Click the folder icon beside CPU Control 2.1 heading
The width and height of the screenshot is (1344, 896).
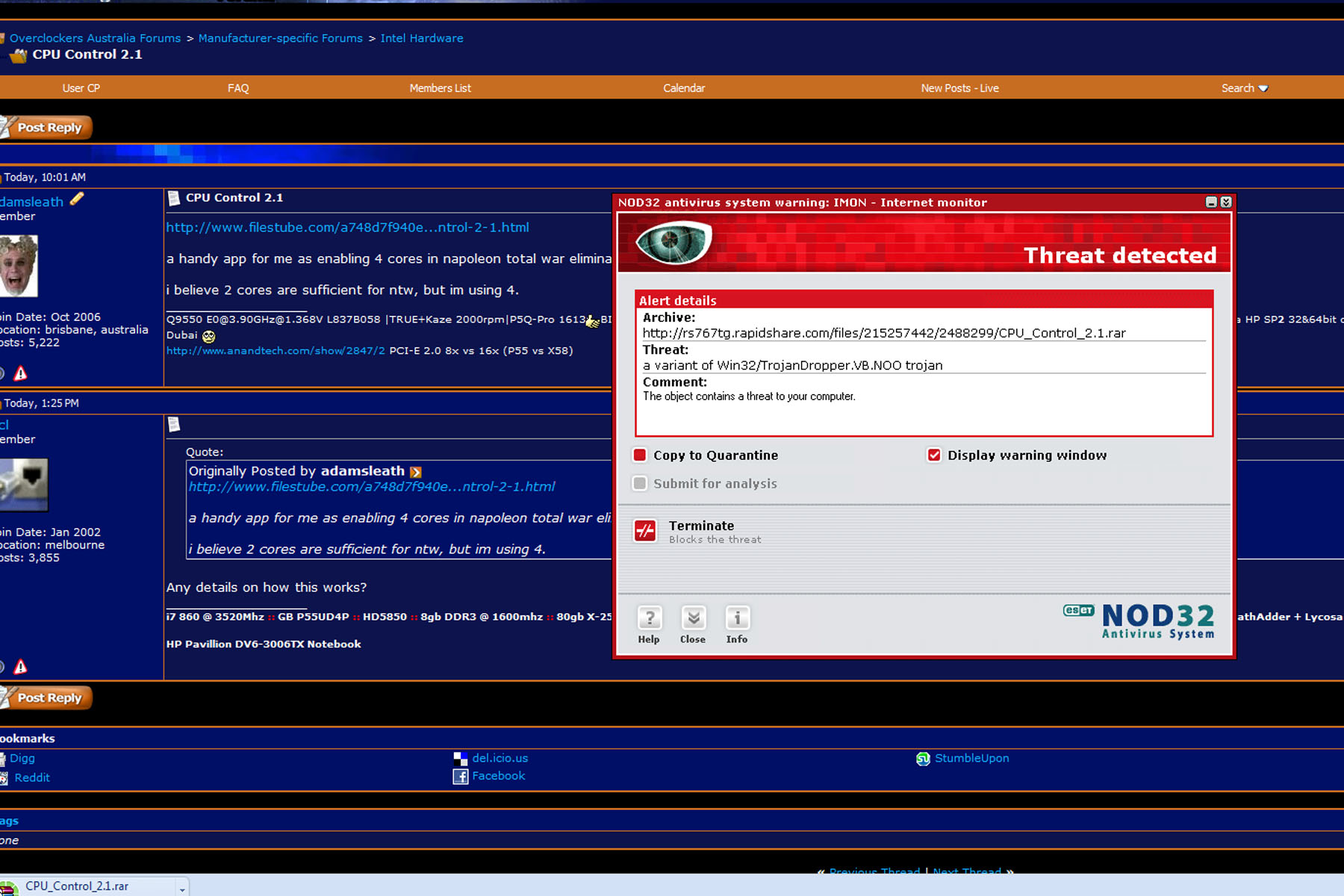(19, 55)
